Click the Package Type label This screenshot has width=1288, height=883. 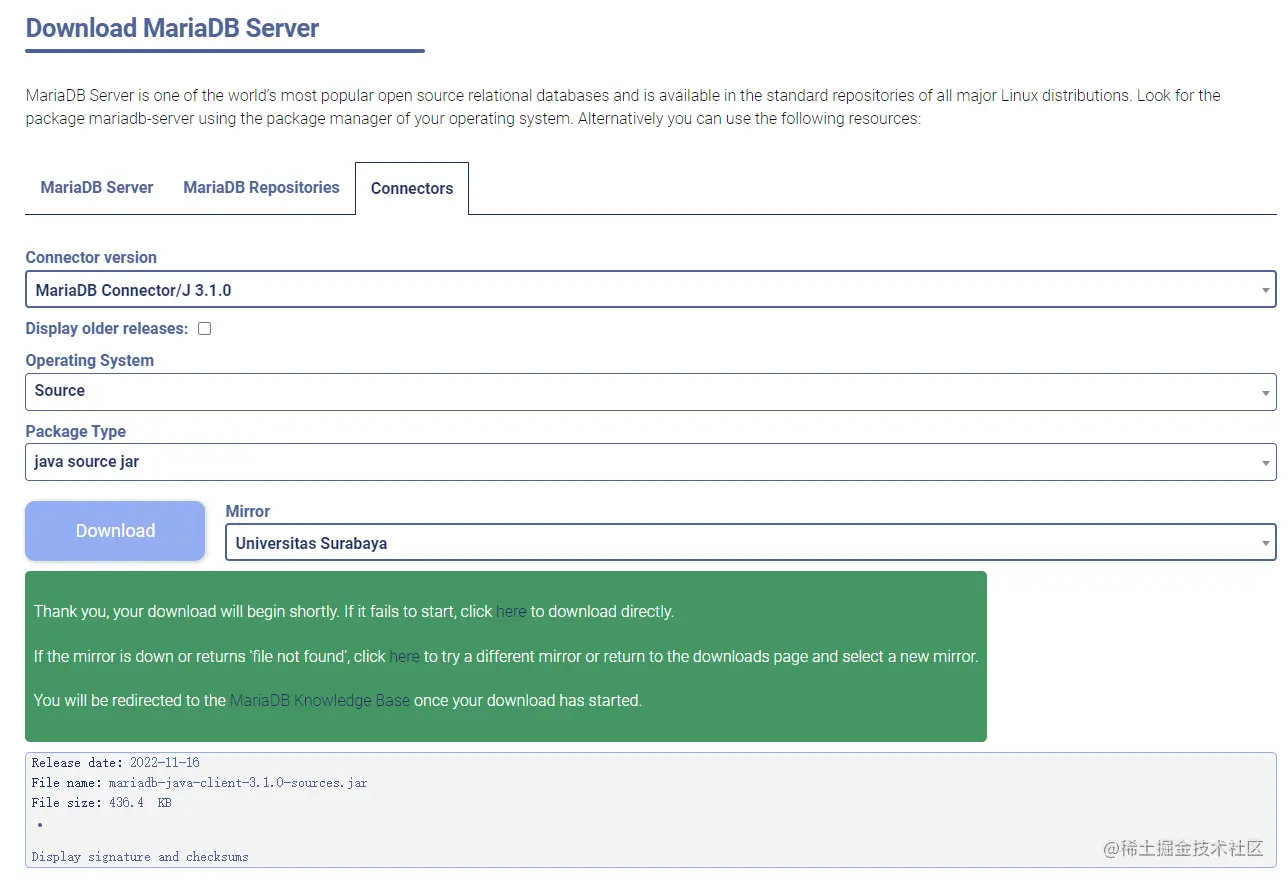point(76,431)
